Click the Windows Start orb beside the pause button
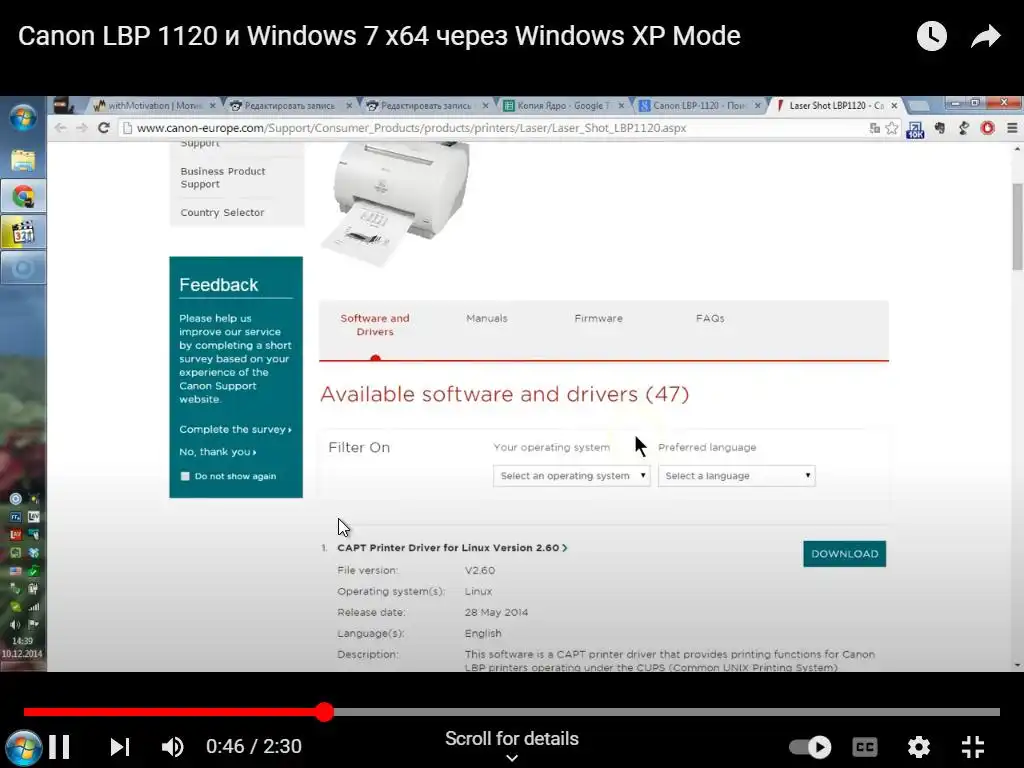 24,748
